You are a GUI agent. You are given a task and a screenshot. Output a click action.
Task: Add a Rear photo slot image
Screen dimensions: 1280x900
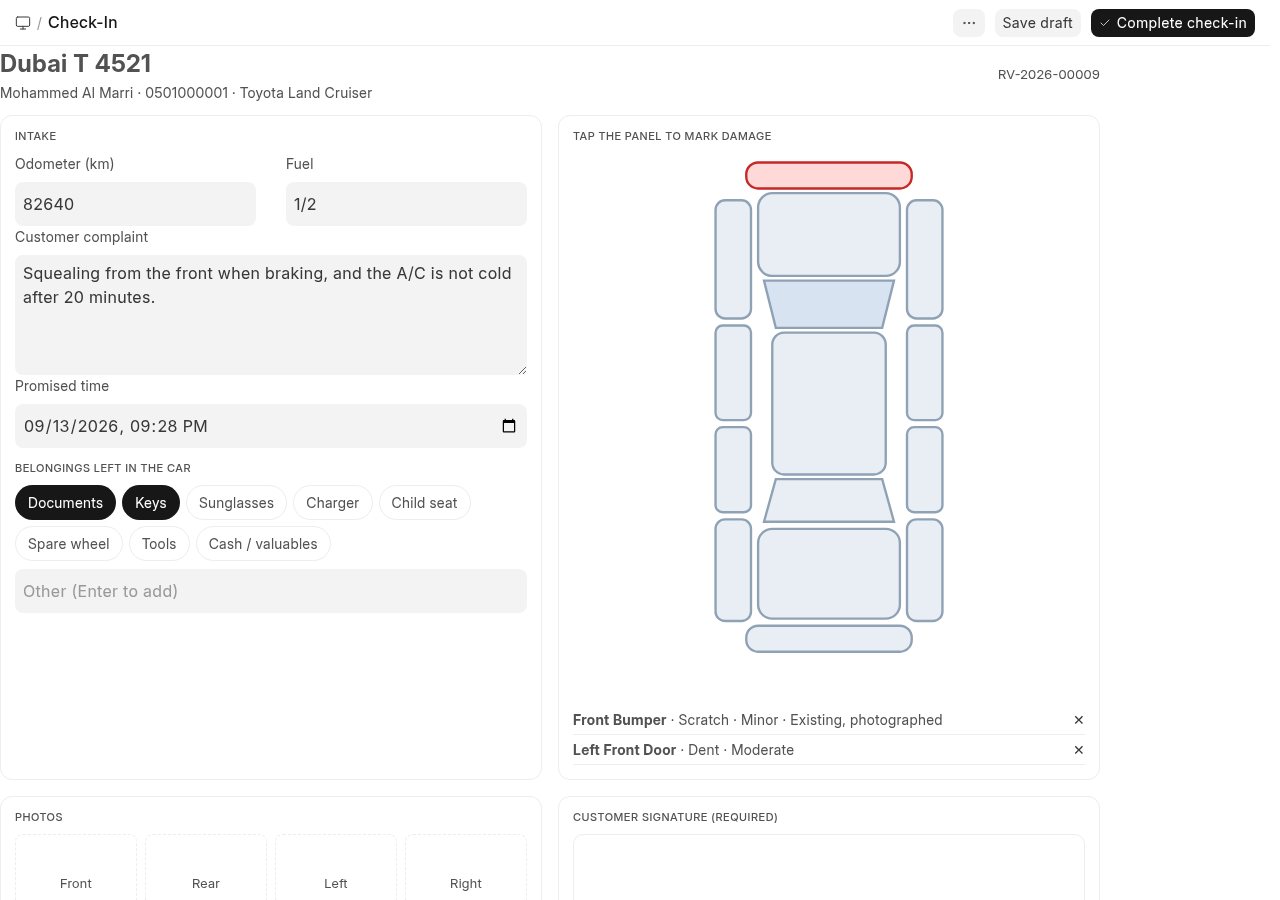coord(206,868)
